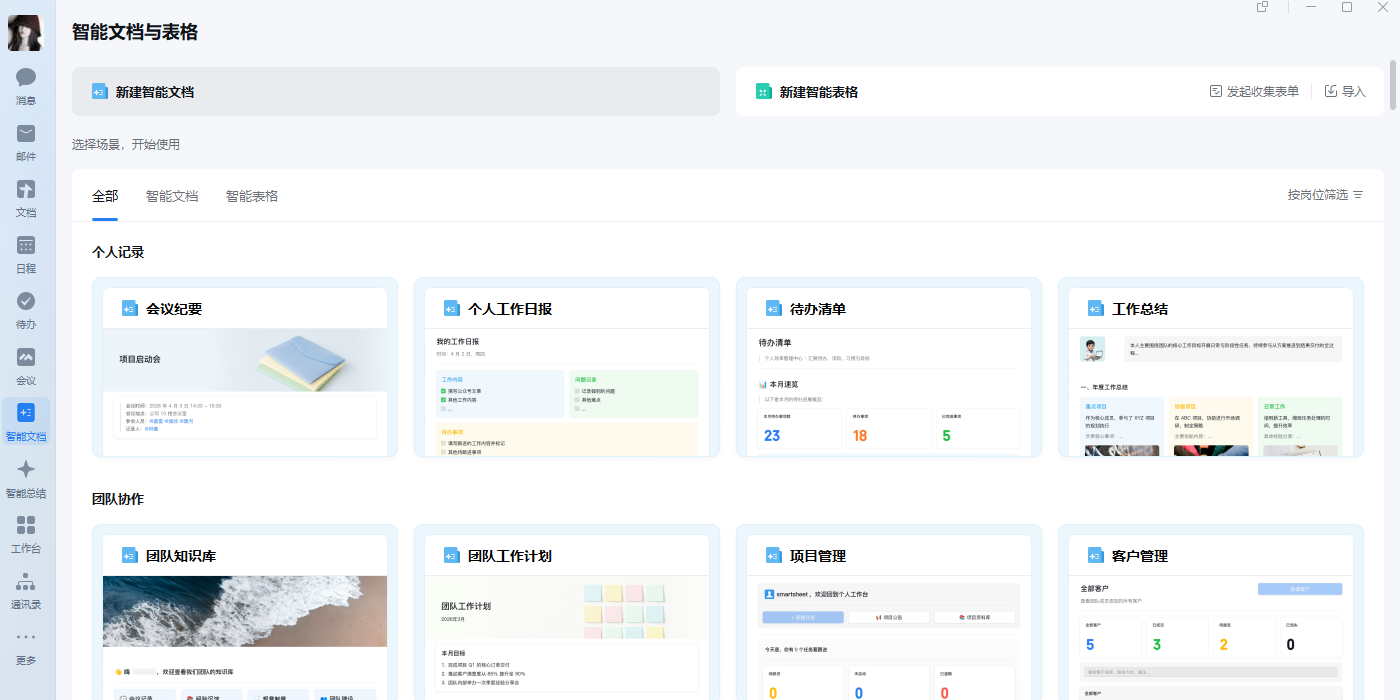Open the 消息 messages sidebar icon
The height and width of the screenshot is (700, 1400).
click(26, 87)
